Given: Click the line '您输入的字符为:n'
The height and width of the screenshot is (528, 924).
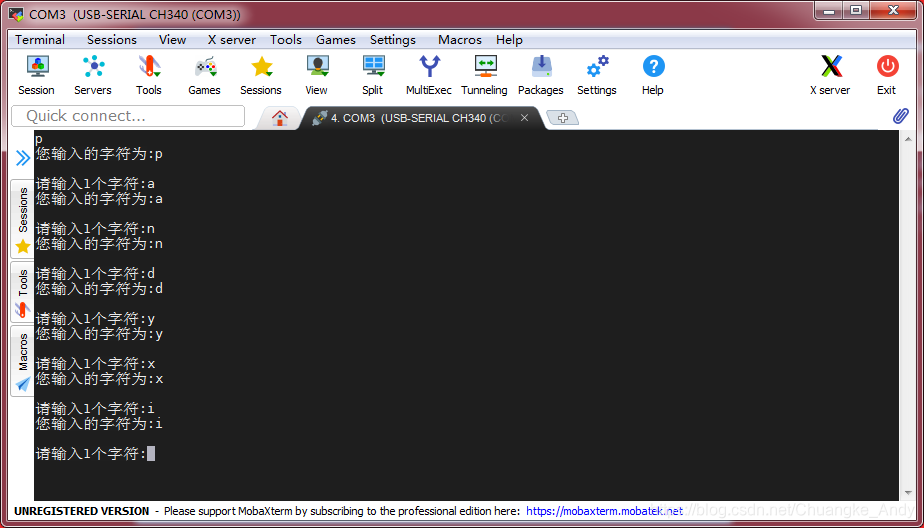Looking at the screenshot, I should pyautogui.click(x=99, y=244).
